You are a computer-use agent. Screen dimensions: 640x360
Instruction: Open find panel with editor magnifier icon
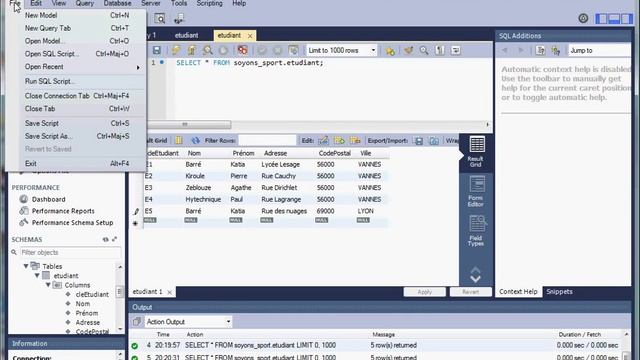pyautogui.click(x=424, y=50)
